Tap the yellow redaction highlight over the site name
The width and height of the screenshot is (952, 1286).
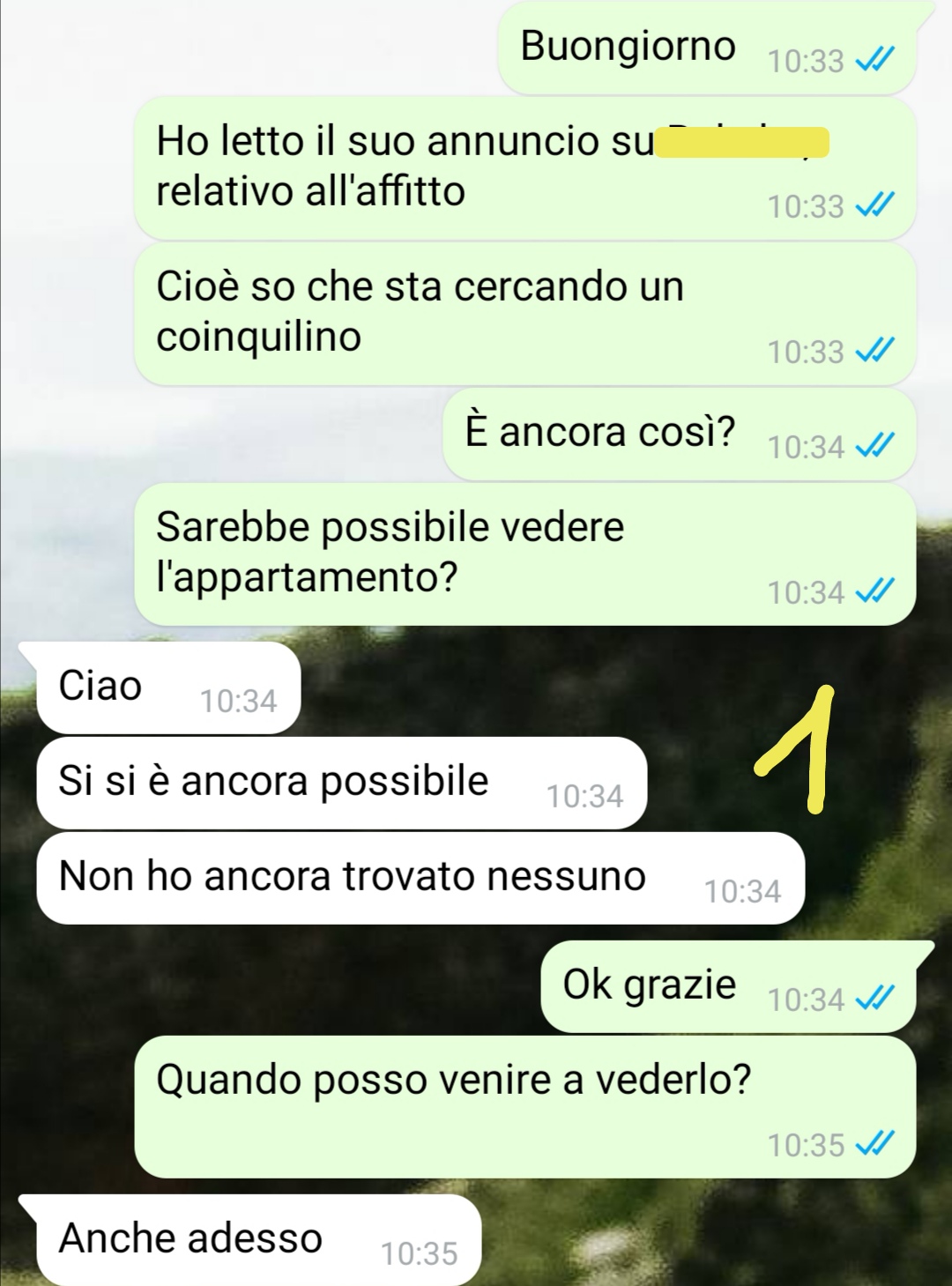click(743, 142)
